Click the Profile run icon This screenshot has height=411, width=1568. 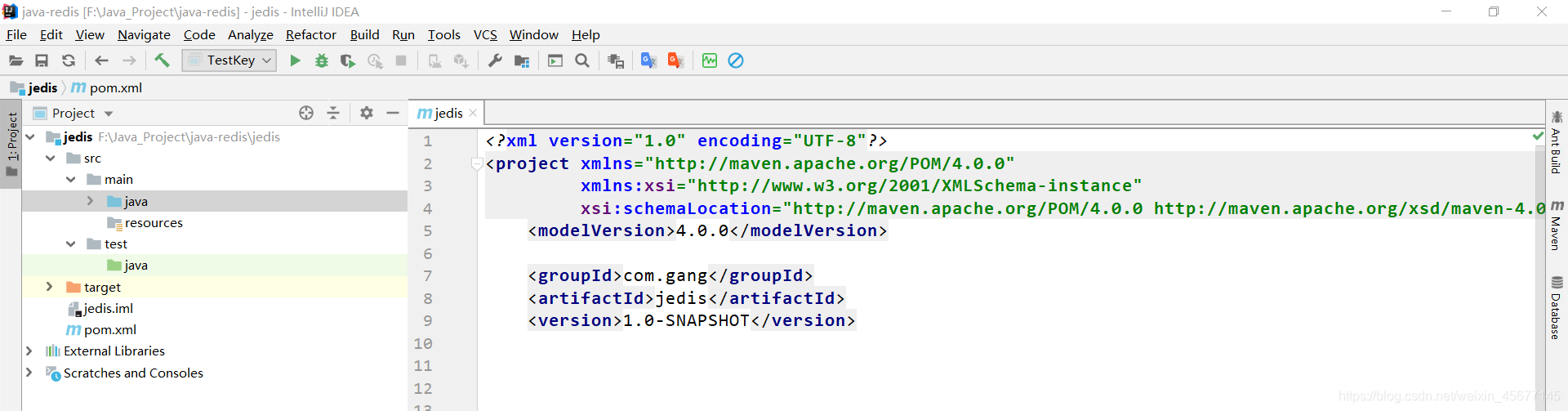(375, 60)
